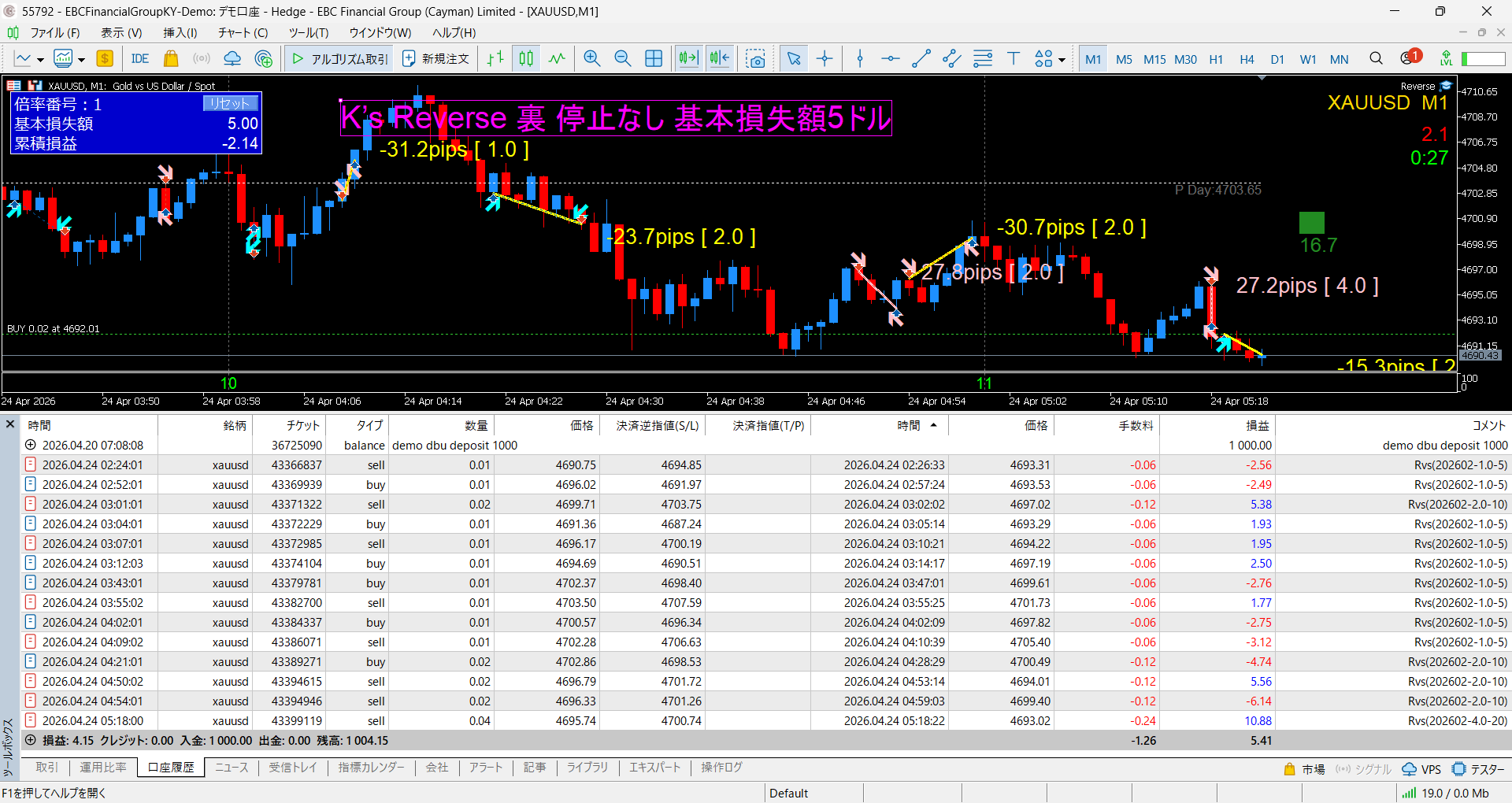Image resolution: width=1512 pixels, height=803 pixels.
Task: Draw a trendline with the line tool
Action: (921, 59)
